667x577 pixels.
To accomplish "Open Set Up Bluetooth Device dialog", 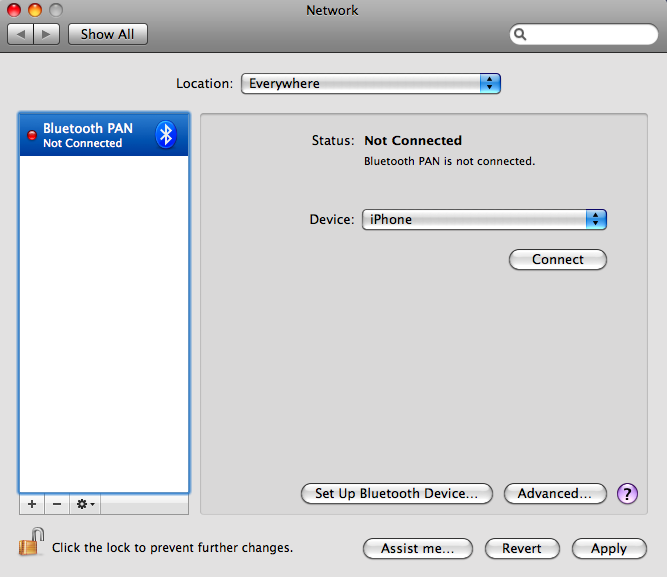I will 397,493.
